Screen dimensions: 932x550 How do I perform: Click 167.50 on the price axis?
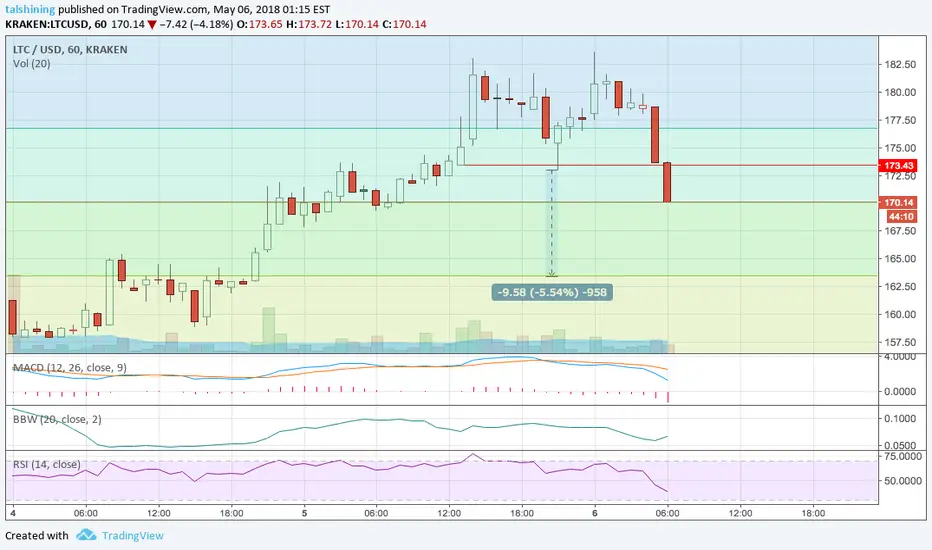[x=900, y=231]
